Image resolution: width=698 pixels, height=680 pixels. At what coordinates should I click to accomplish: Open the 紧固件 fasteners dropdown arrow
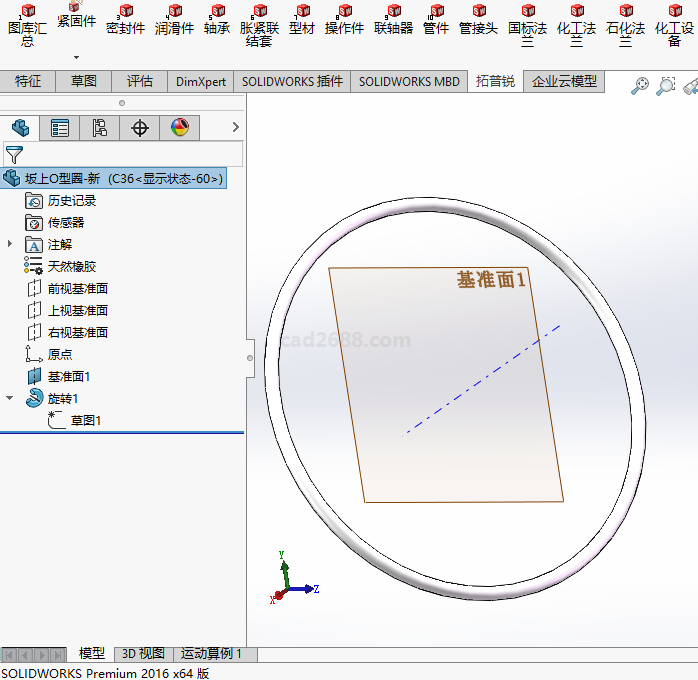click(x=76, y=59)
